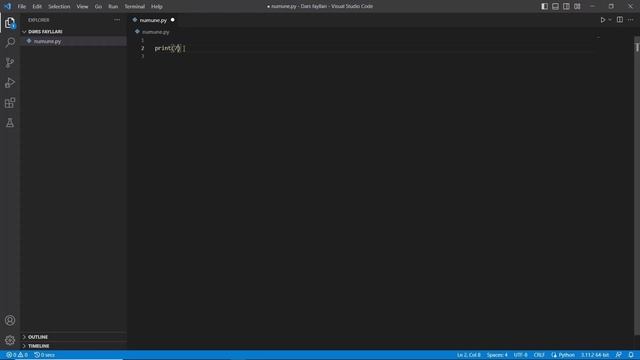This screenshot has width=640, height=360.
Task: Open the Run and Debug view
Action: tap(10, 82)
